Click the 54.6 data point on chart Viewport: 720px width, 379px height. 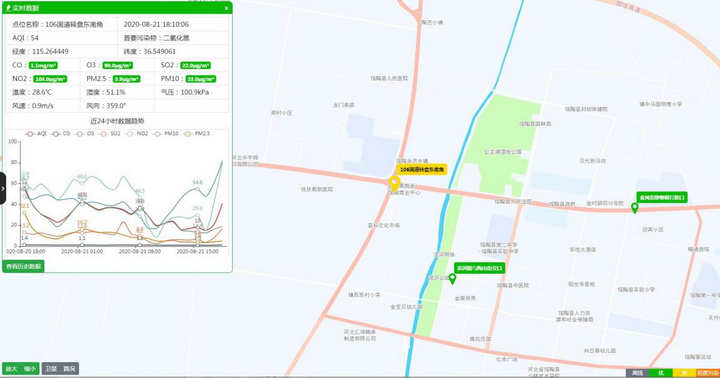198,188
